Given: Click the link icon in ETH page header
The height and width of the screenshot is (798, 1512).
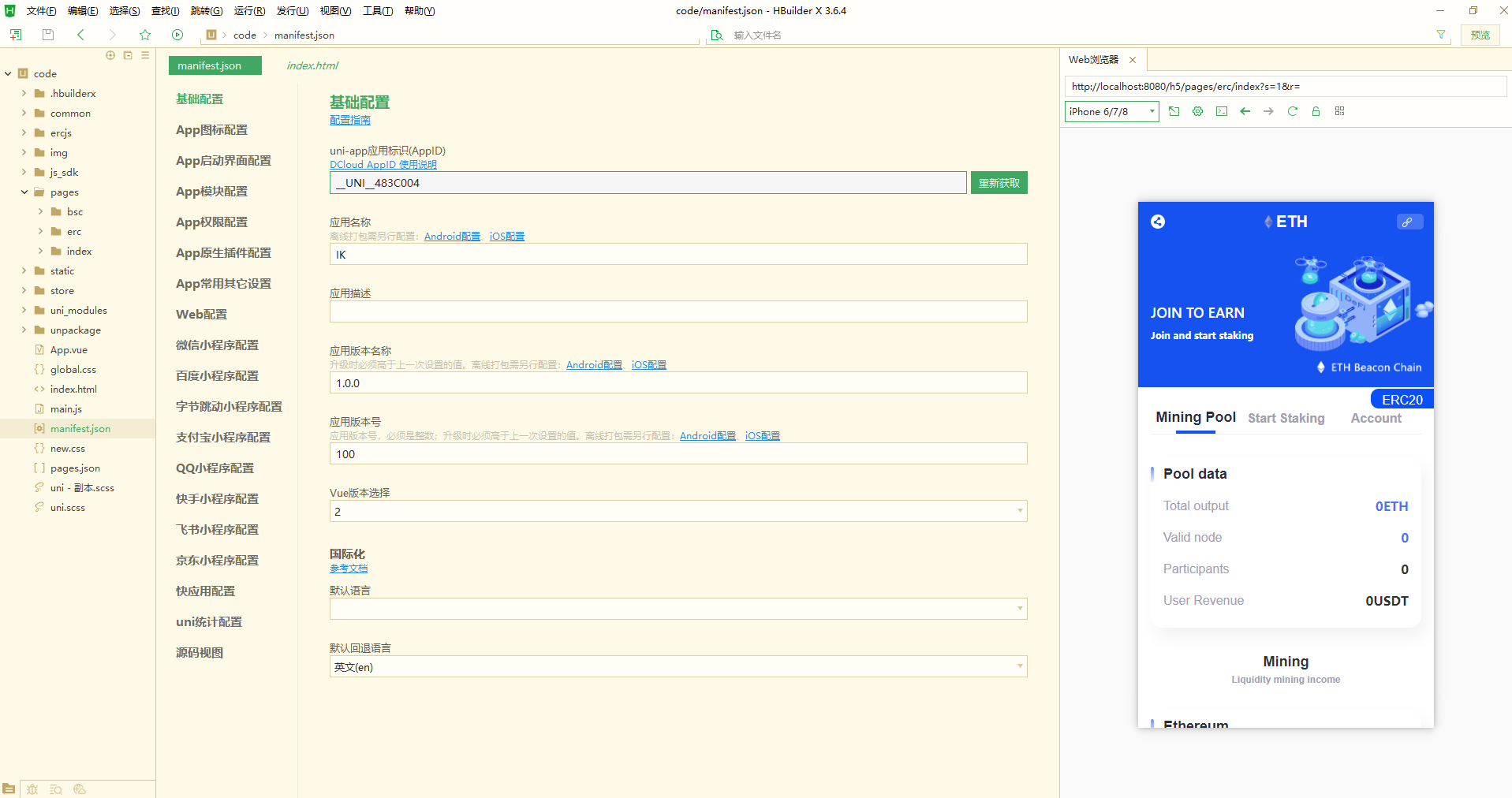Looking at the screenshot, I should pos(1409,222).
